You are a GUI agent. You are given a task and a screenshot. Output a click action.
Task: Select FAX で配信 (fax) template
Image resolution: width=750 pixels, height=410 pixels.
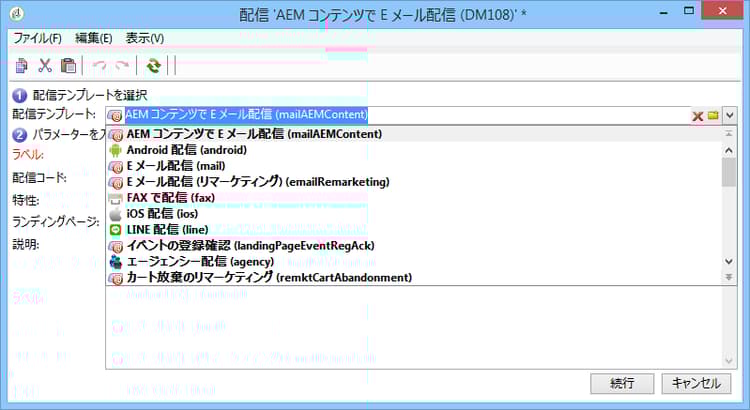click(414, 198)
